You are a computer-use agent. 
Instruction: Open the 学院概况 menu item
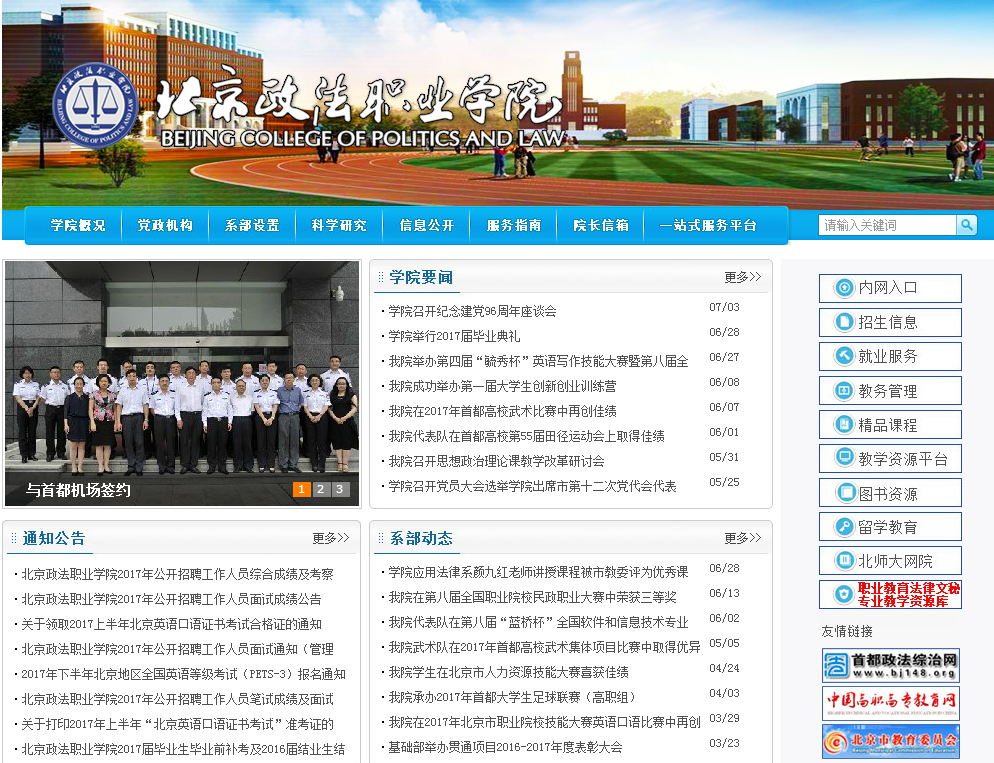tap(78, 226)
